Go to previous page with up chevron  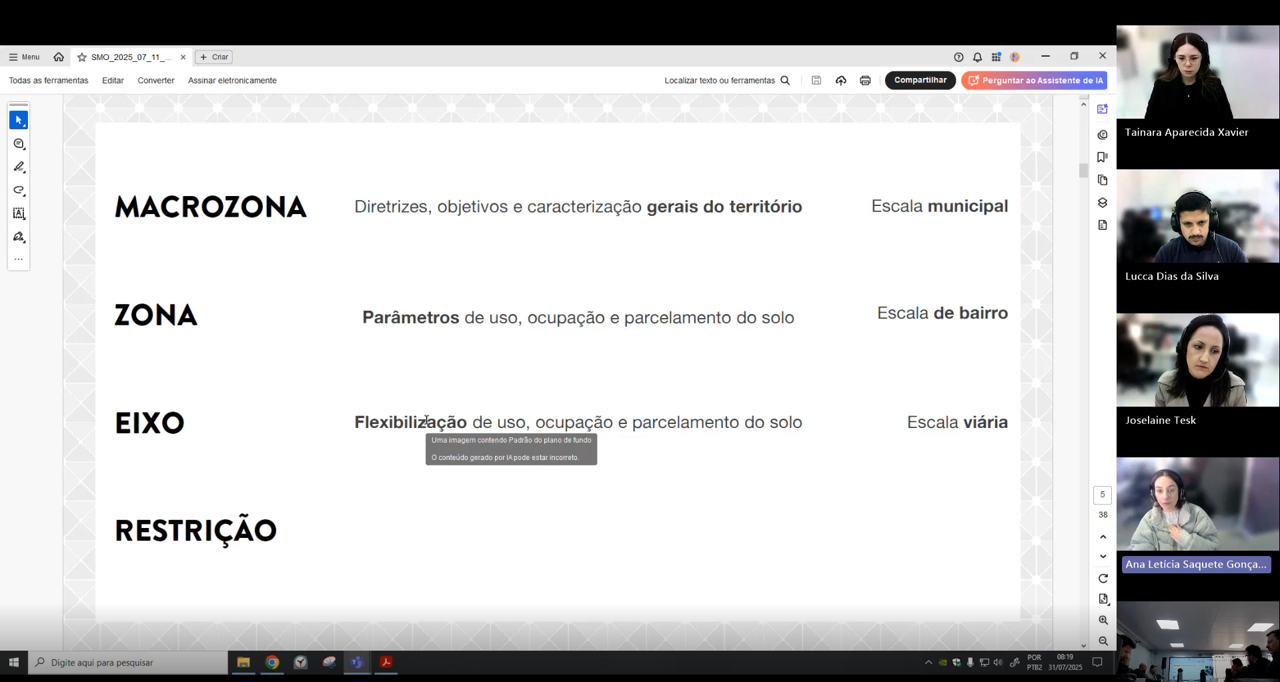click(1103, 537)
